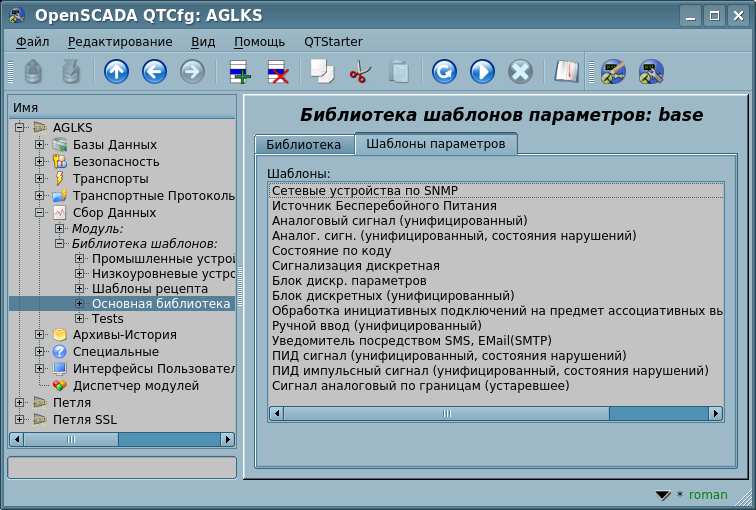
Task: Launch first QTStarter module icon
Action: click(x=613, y=72)
